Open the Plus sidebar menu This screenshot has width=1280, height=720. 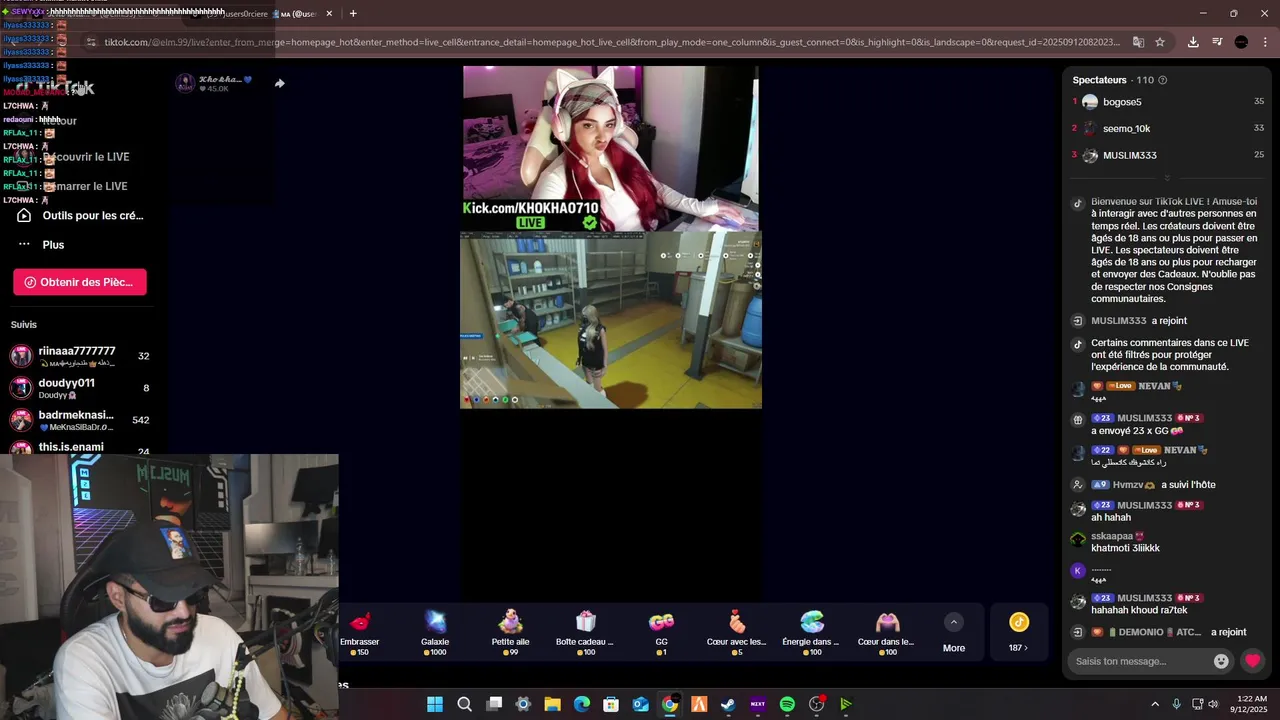[x=42, y=245]
